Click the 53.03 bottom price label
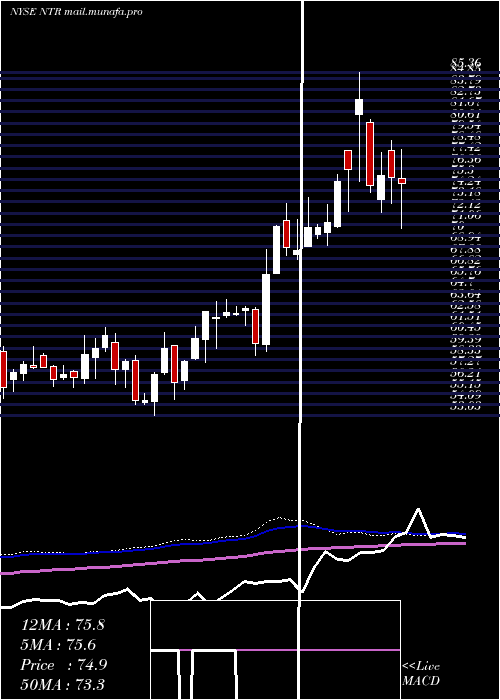 coord(465,406)
